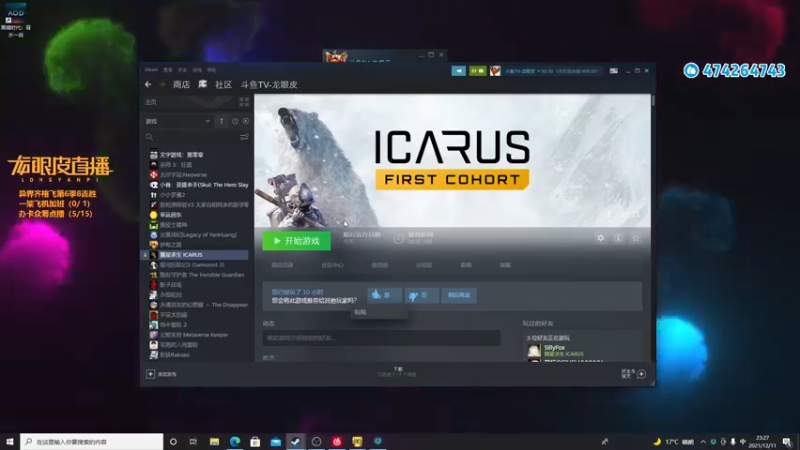Viewport: 800px width, 450px height.
Task: Toggle the recent-activity clock filter icon
Action: (235, 121)
